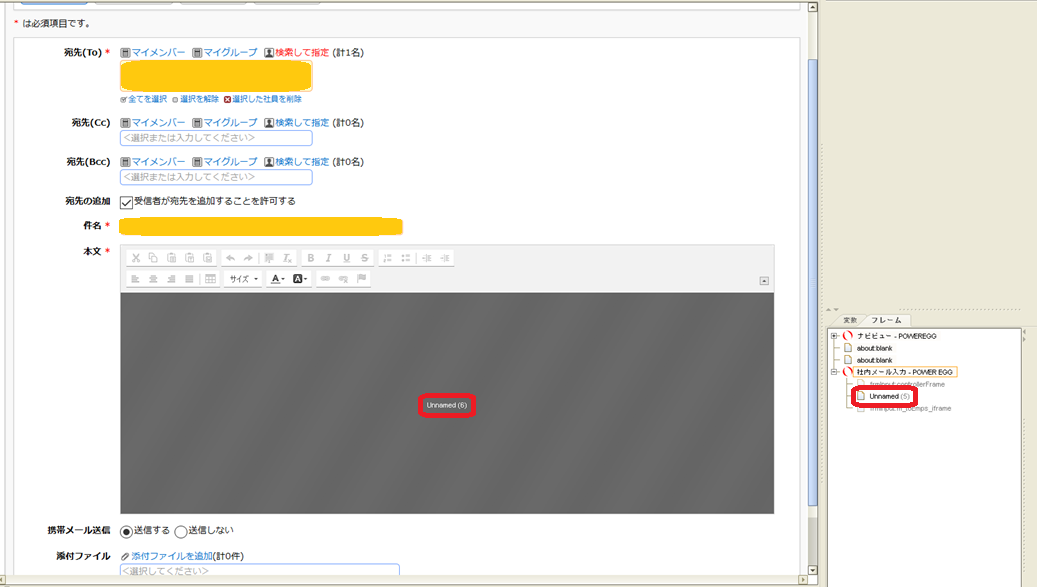Click マイグループ link for 宛先(Cc)
The height and width of the screenshot is (587, 1037).
230,122
